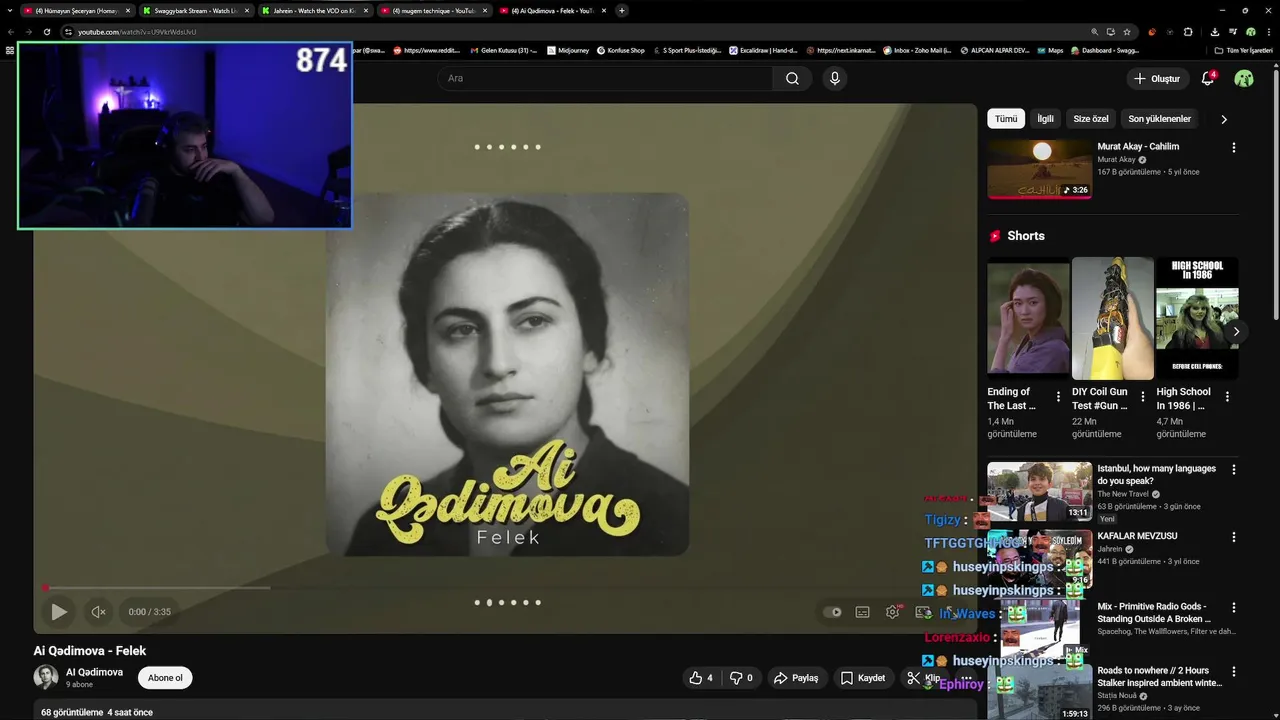Open High School In 1986 short
The height and width of the screenshot is (720, 1280).
pos(1197,318)
